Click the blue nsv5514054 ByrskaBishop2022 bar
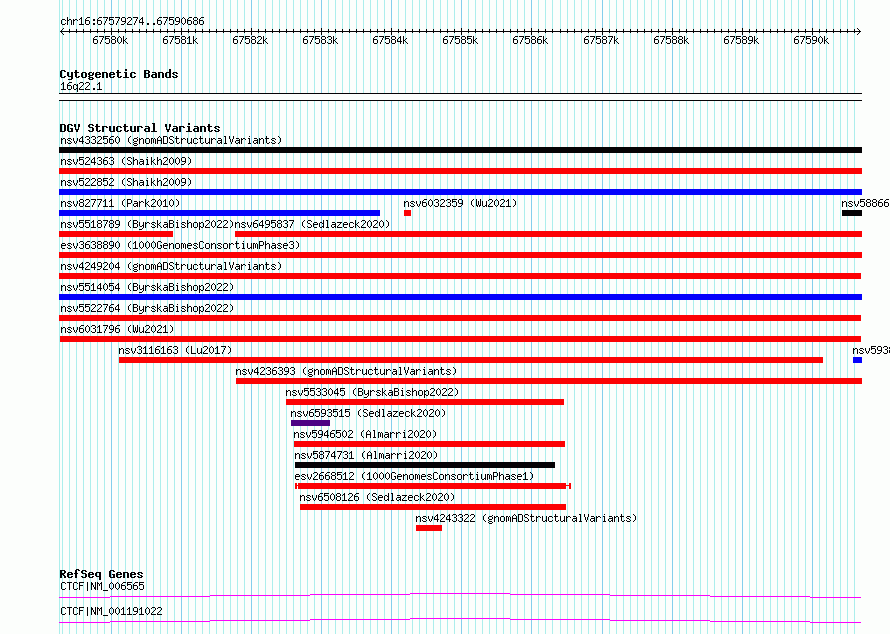The height and width of the screenshot is (634, 890). click(x=460, y=297)
